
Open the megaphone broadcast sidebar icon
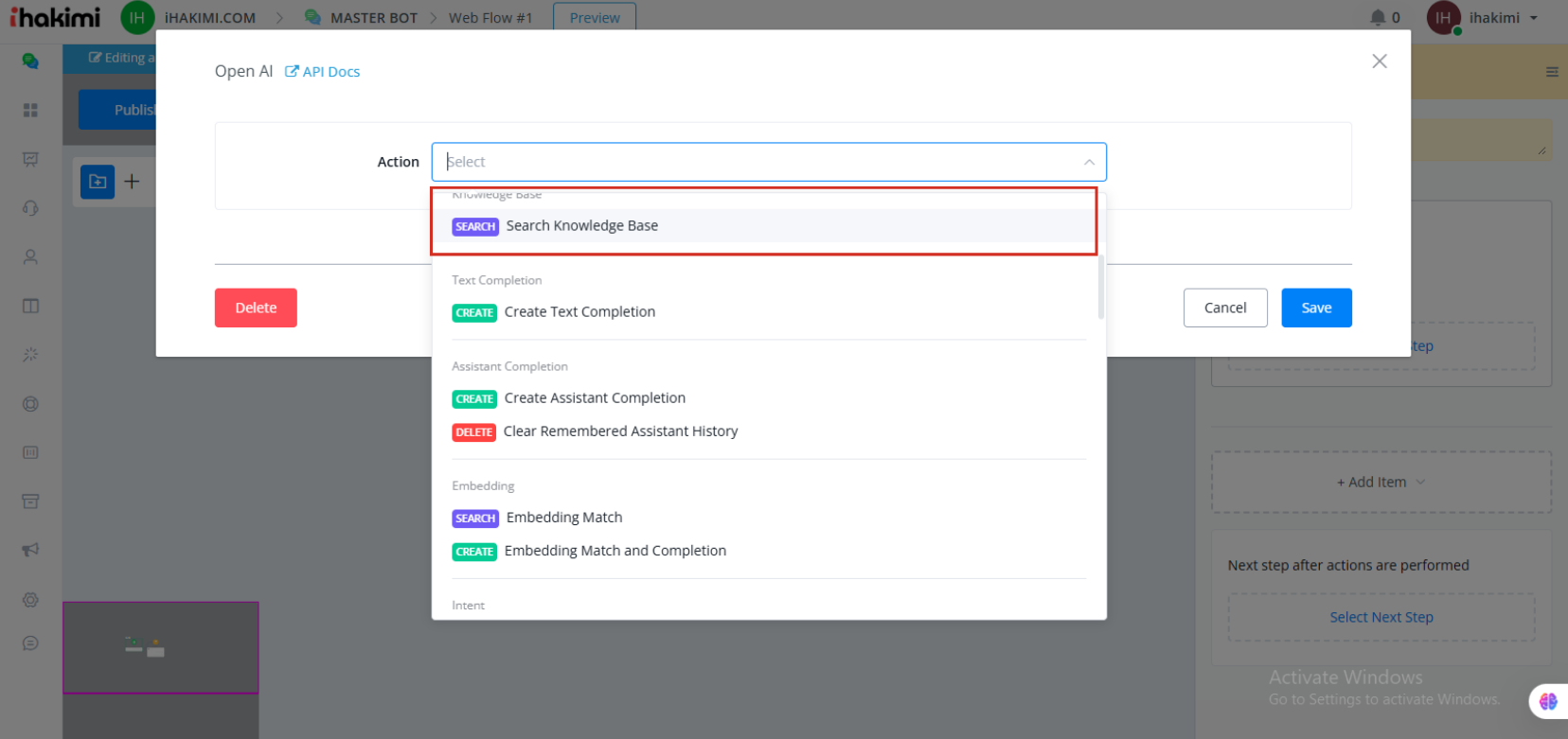point(30,550)
